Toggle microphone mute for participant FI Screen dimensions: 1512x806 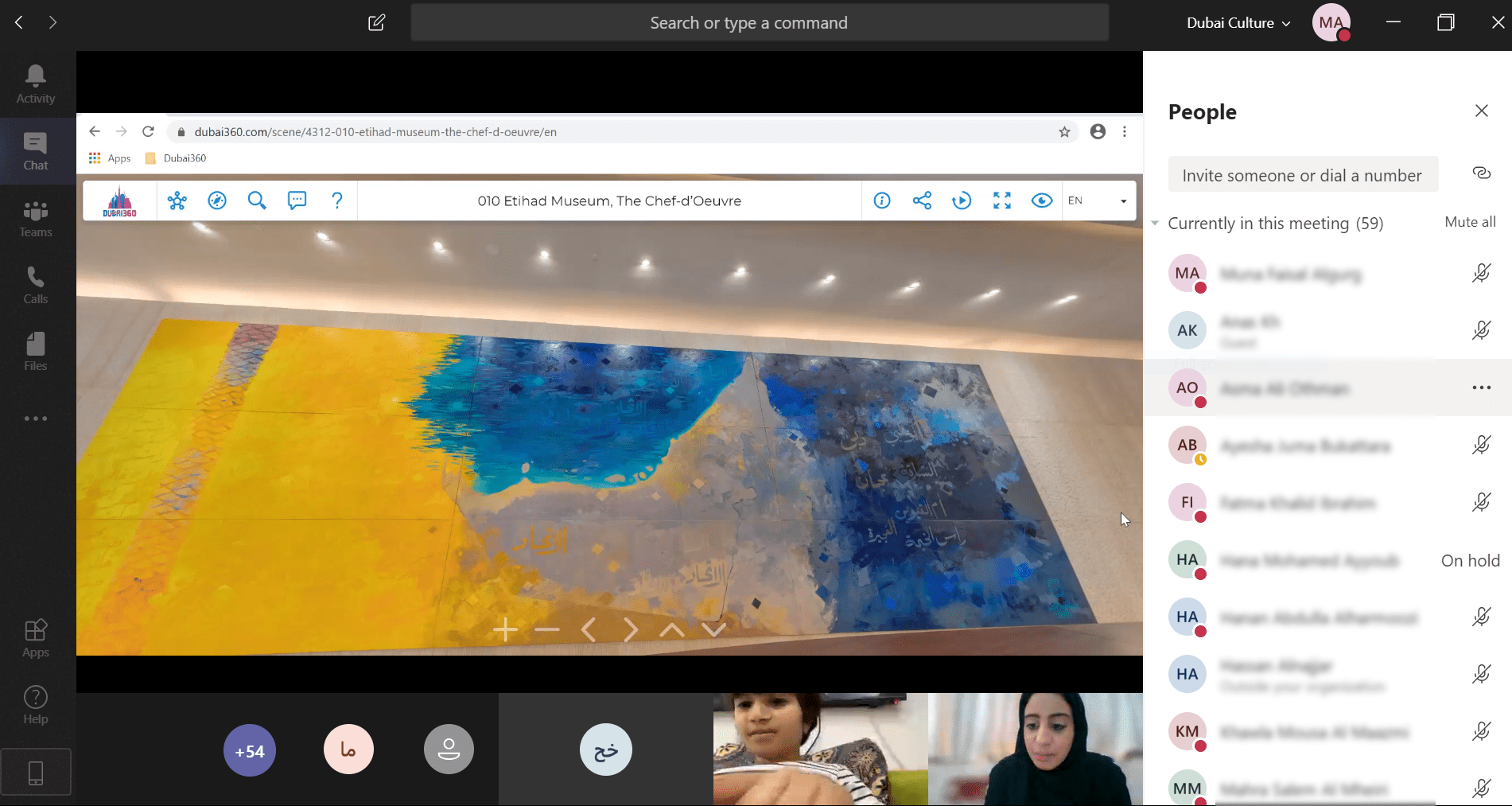[1480, 502]
